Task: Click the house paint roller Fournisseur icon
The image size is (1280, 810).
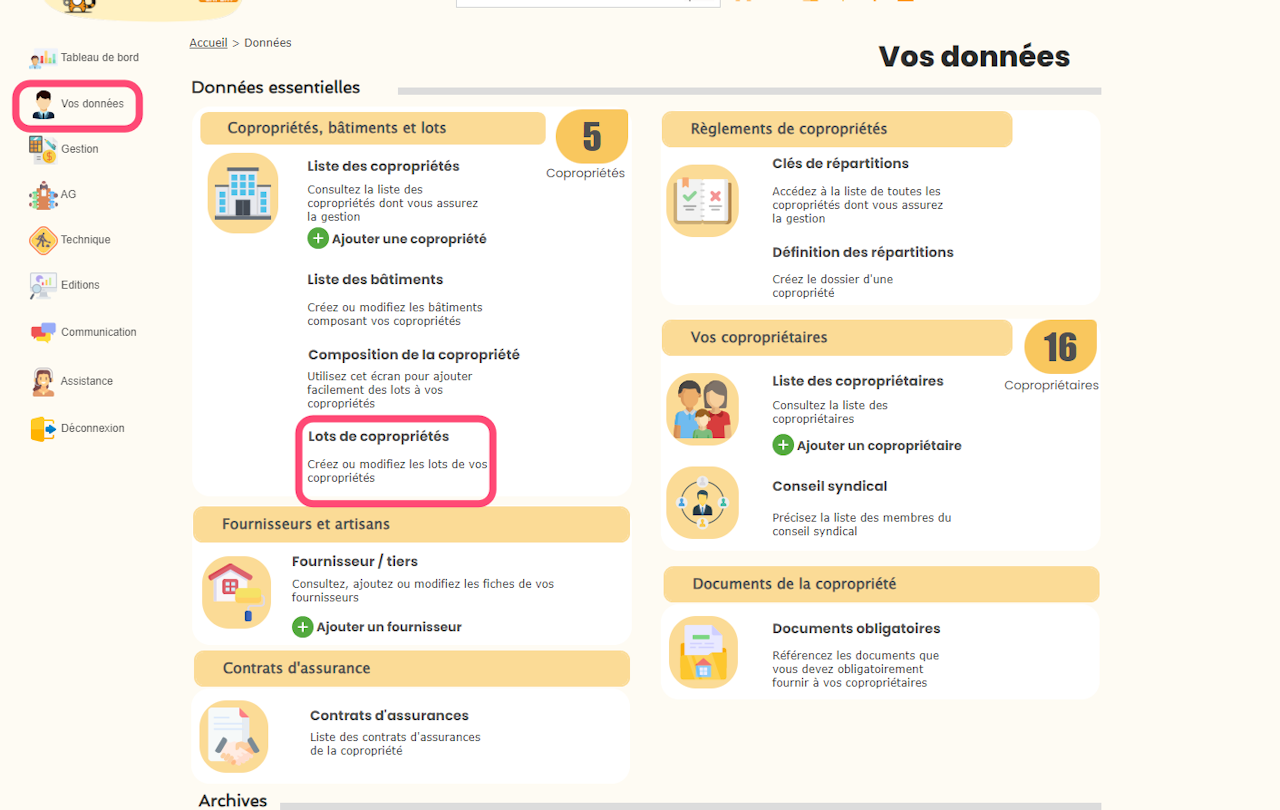Action: [x=237, y=592]
